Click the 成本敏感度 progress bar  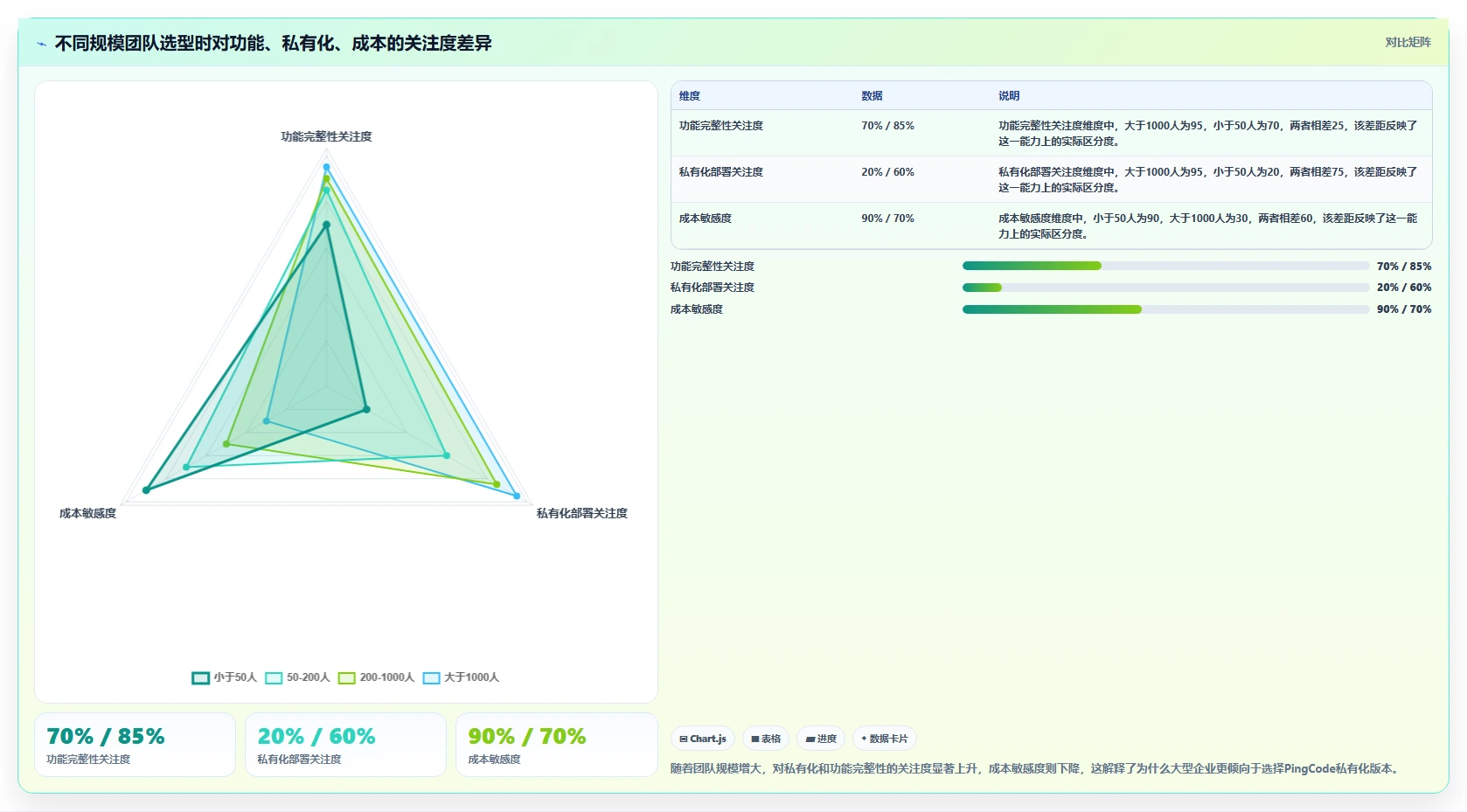point(1165,309)
